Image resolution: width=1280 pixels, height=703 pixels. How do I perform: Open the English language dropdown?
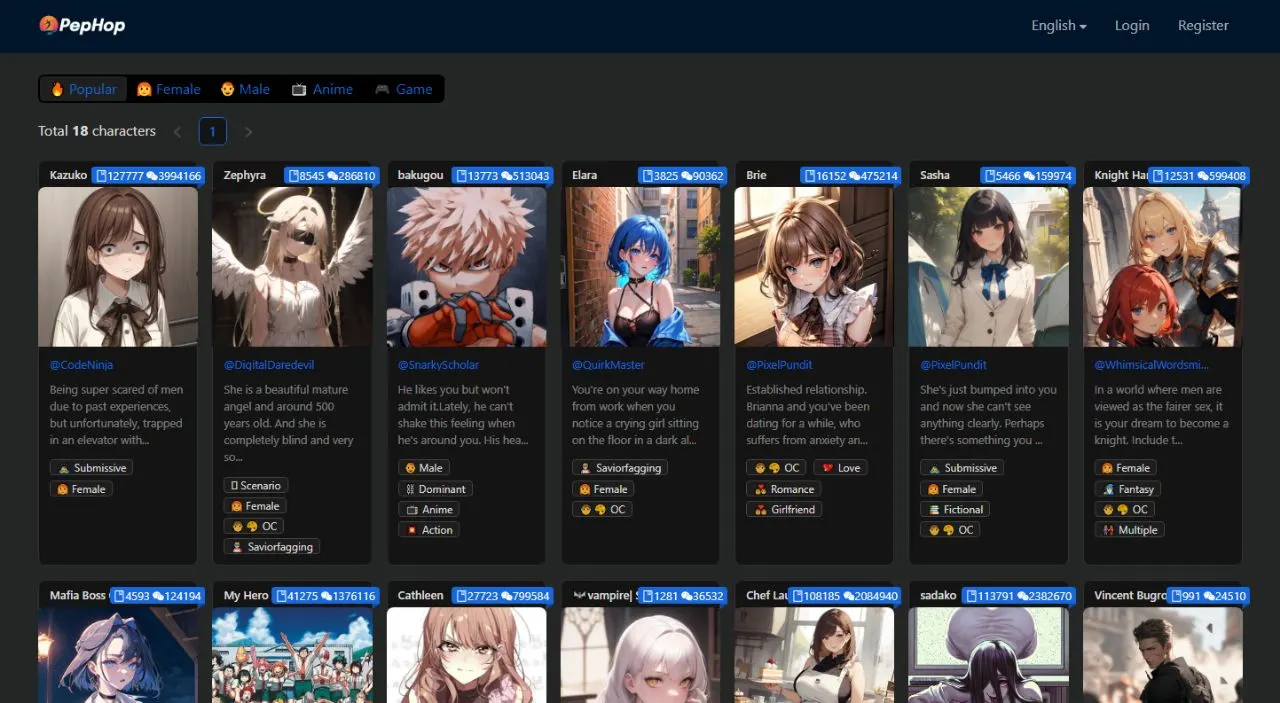1059,26
